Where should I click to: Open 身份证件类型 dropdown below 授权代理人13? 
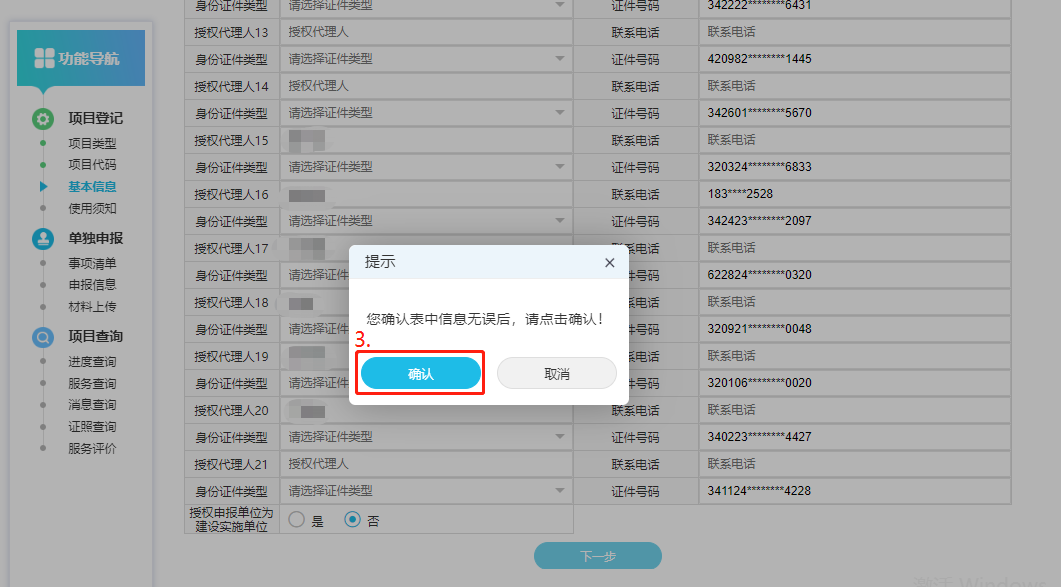tap(427, 59)
